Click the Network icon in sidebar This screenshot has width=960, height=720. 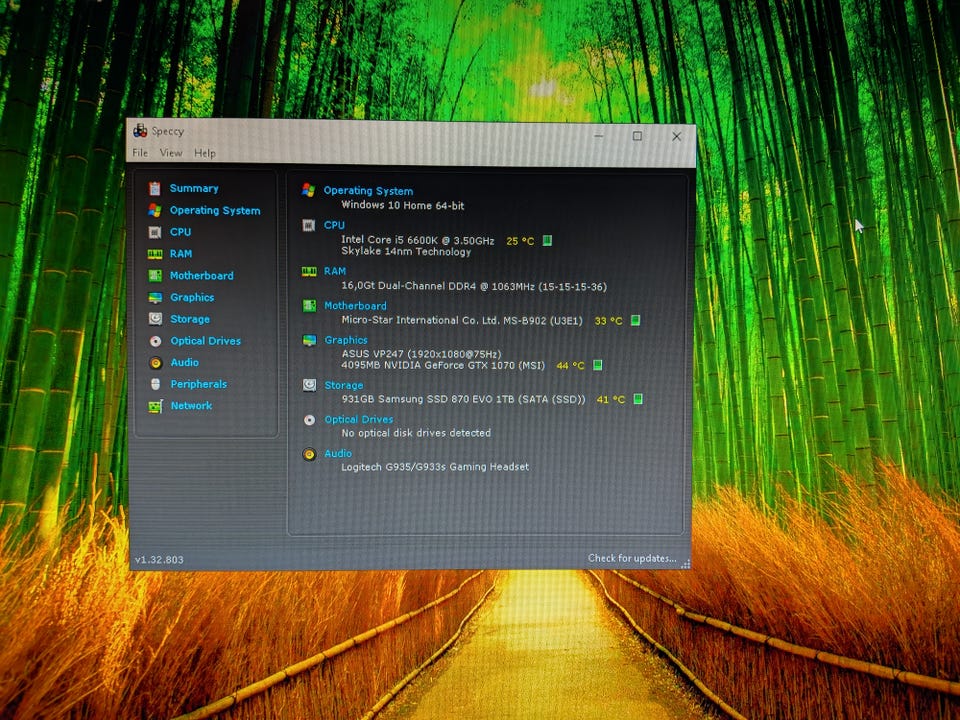click(x=156, y=406)
